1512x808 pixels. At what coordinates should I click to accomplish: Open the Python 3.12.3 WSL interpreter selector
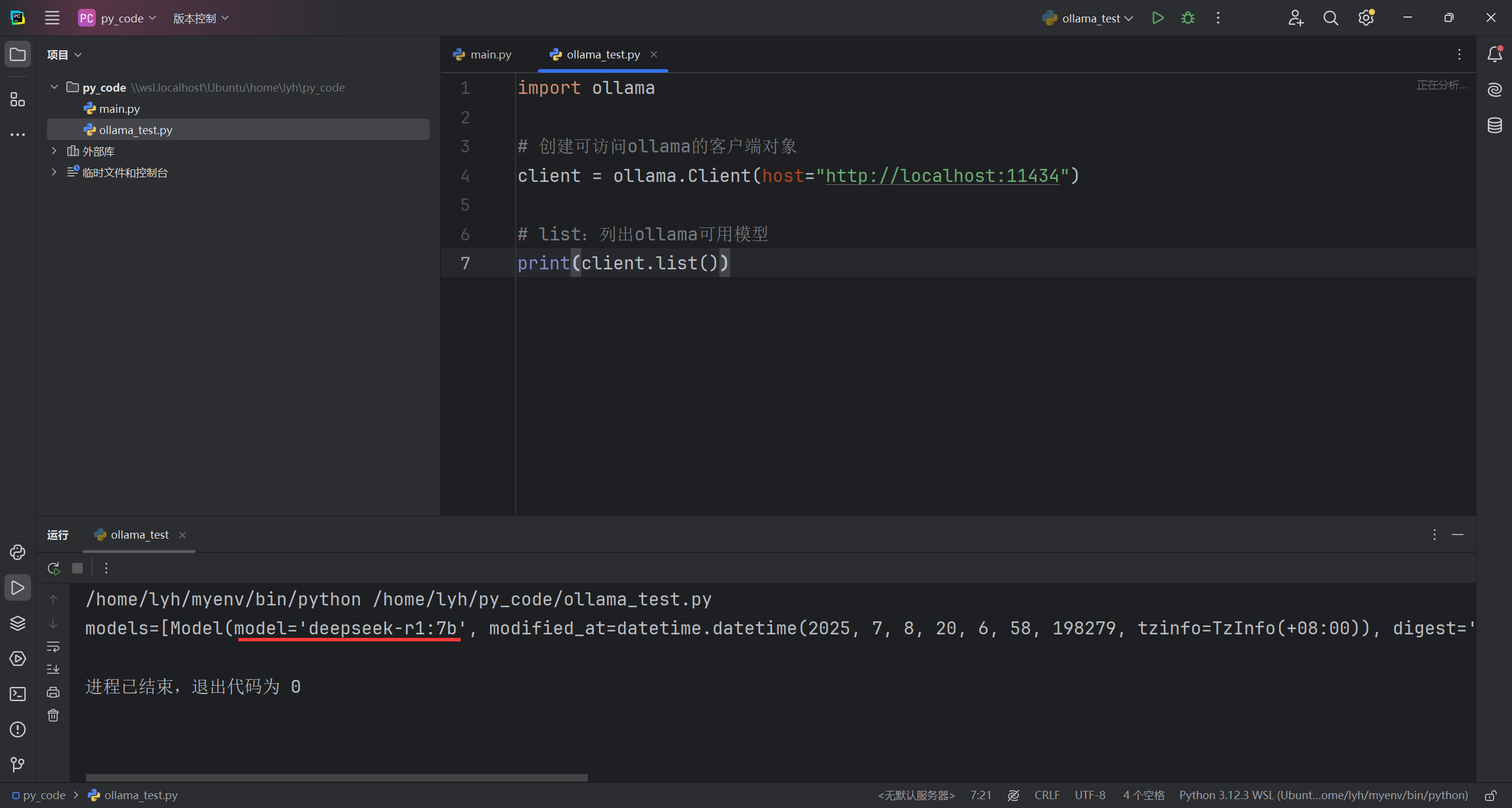(x=1323, y=794)
